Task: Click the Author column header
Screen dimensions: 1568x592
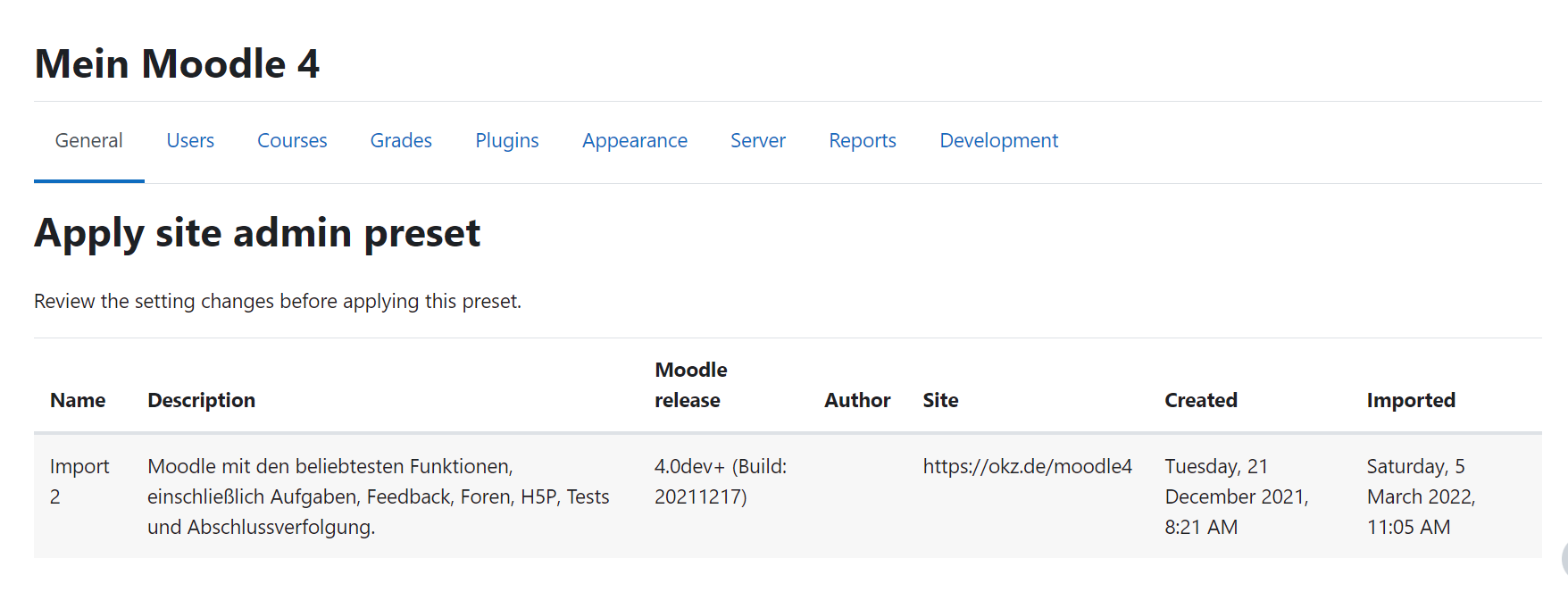Action: click(x=857, y=400)
